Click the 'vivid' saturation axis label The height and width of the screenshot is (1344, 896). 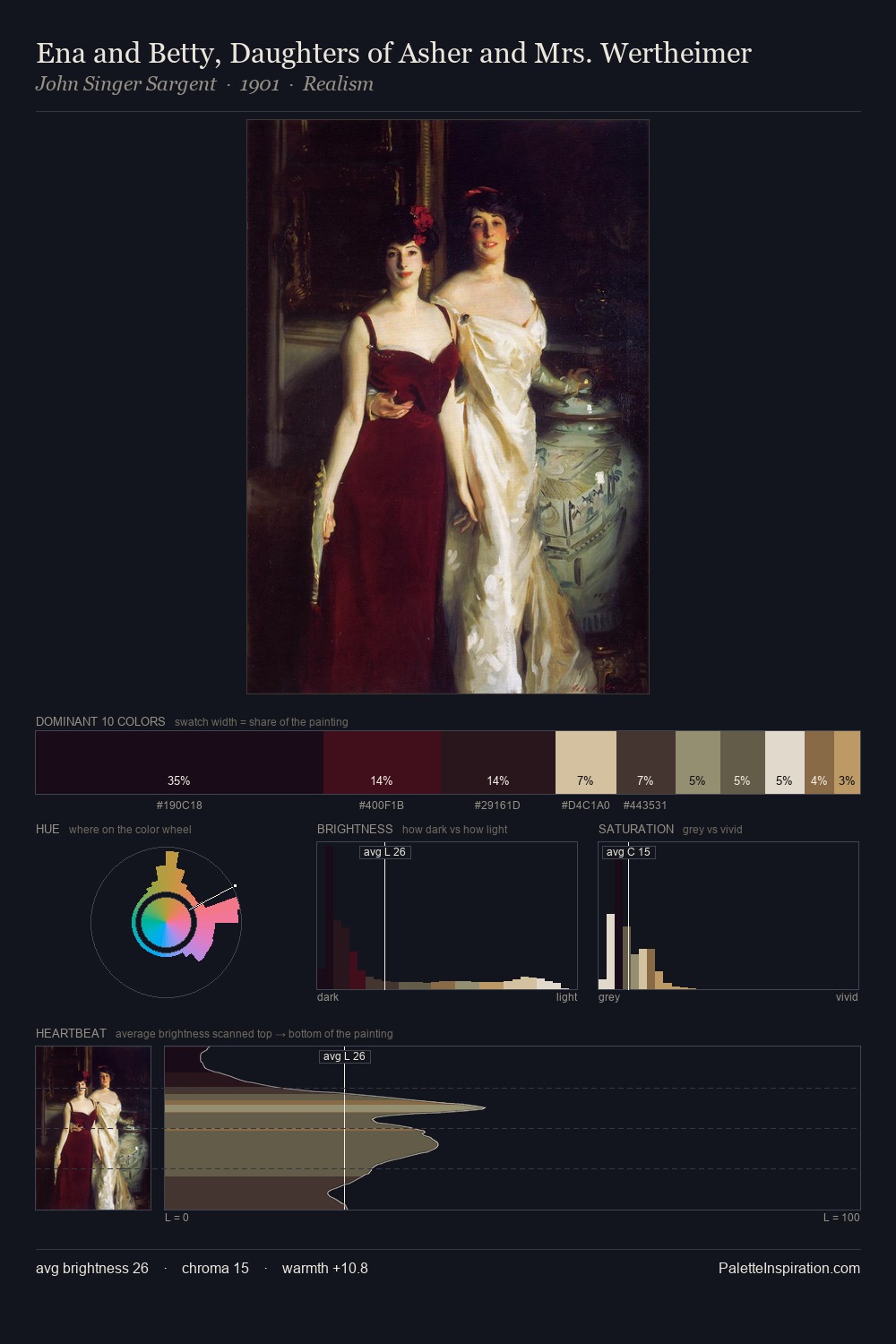click(x=847, y=997)
